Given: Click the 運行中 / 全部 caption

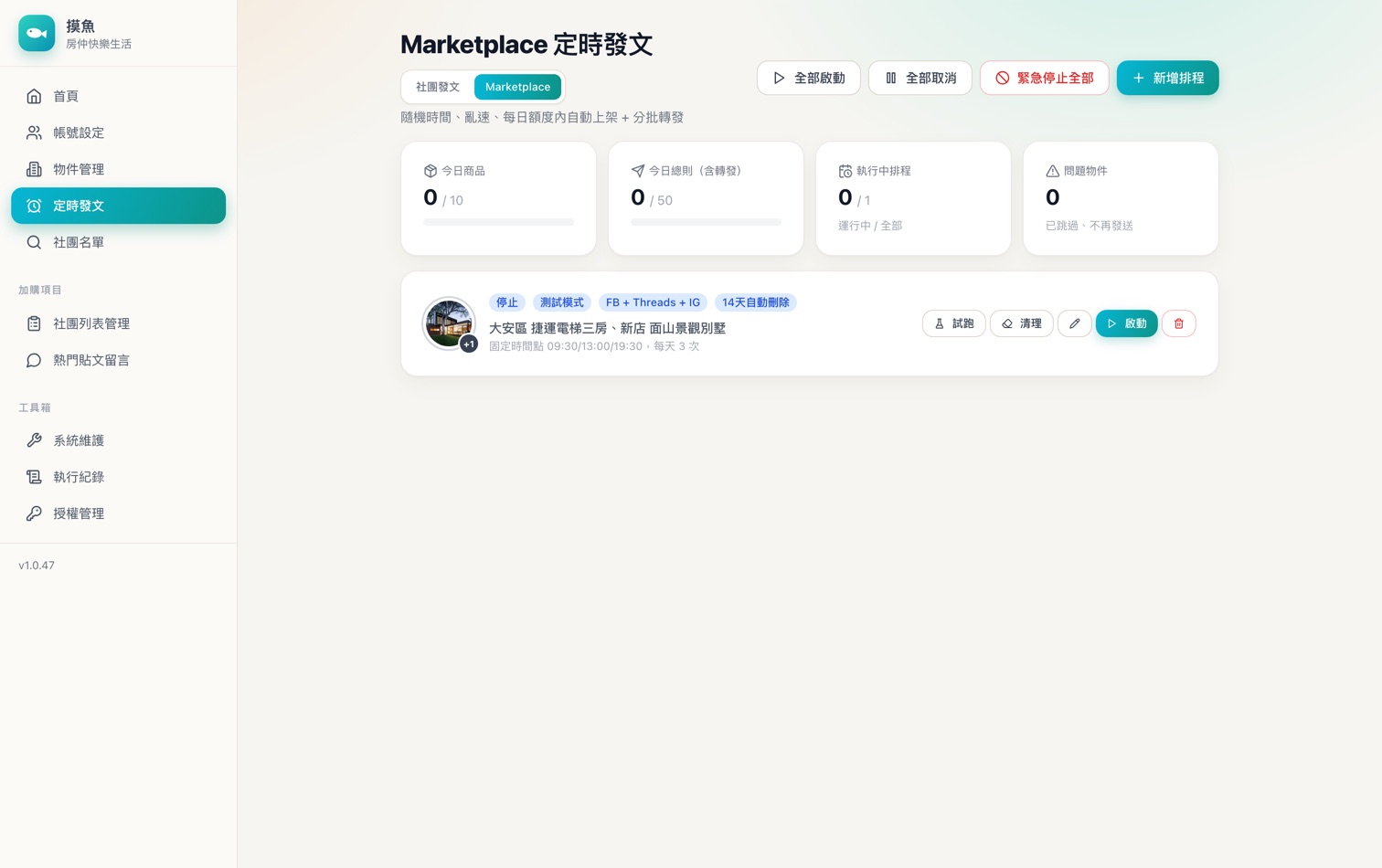Looking at the screenshot, I should (x=870, y=226).
